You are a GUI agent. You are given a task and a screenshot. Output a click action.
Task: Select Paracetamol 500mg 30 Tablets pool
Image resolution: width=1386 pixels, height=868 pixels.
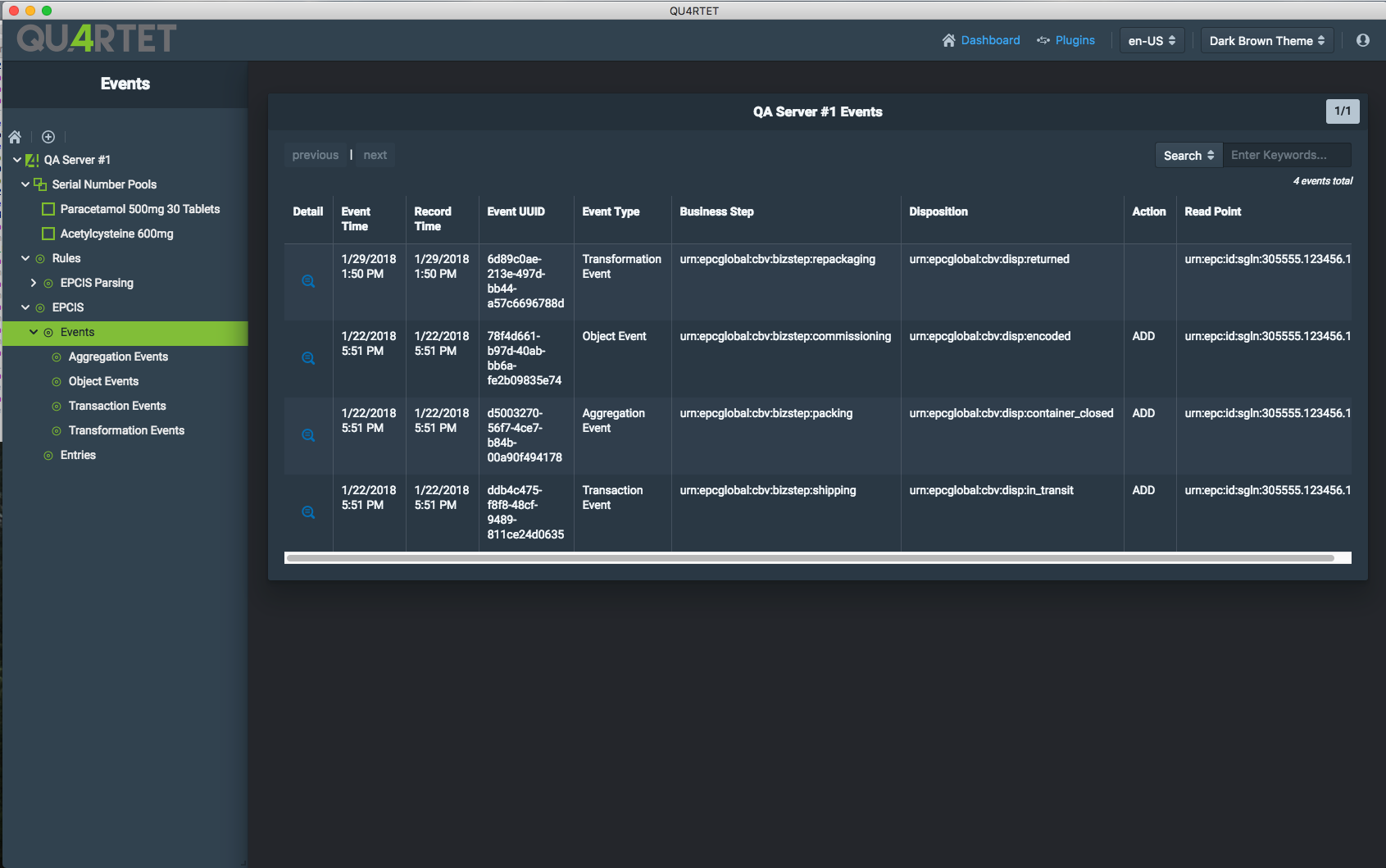140,209
